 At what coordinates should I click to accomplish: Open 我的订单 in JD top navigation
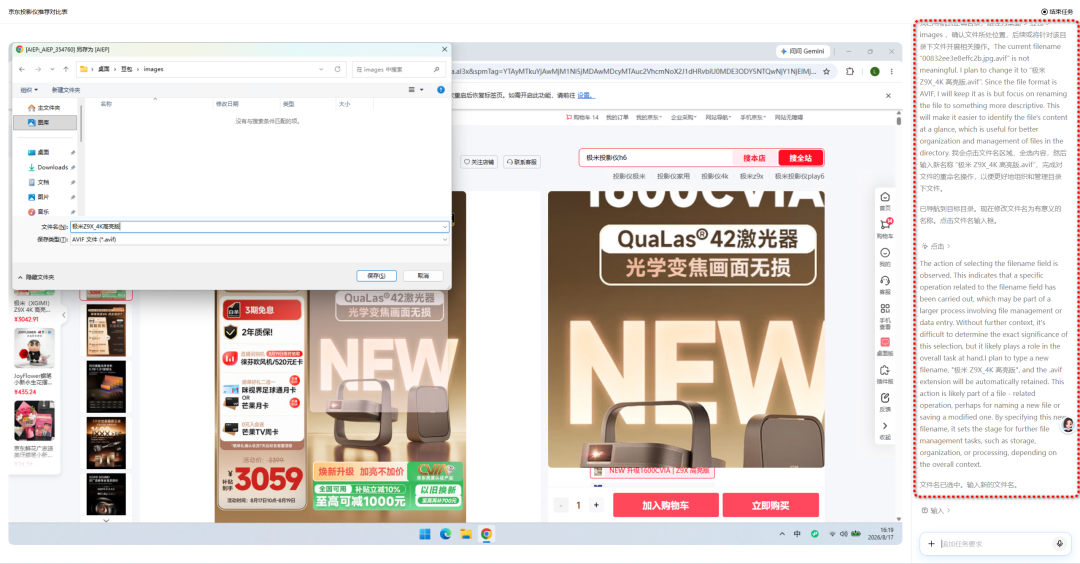pyautogui.click(x=616, y=118)
